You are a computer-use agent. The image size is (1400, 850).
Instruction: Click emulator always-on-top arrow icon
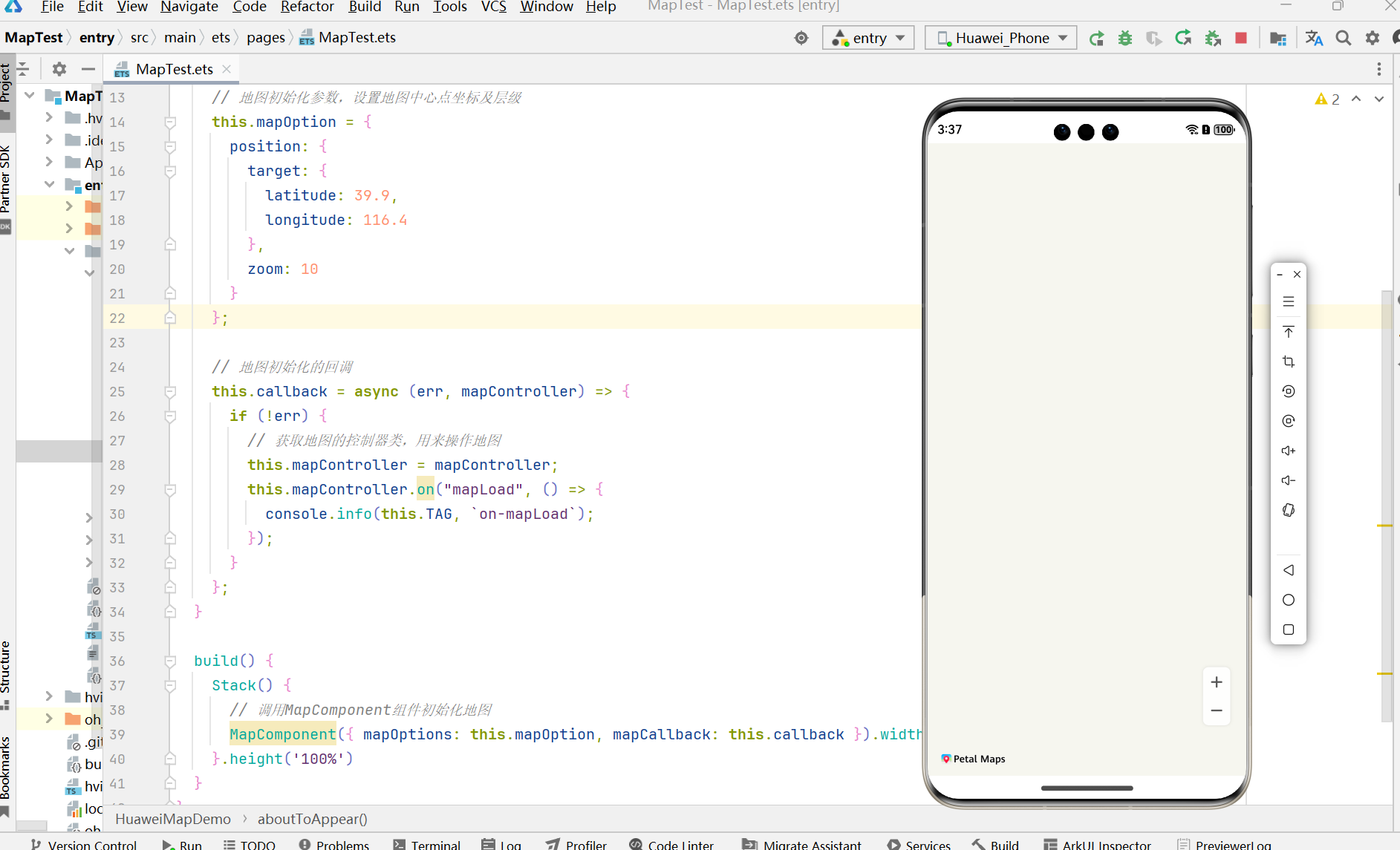(1289, 332)
